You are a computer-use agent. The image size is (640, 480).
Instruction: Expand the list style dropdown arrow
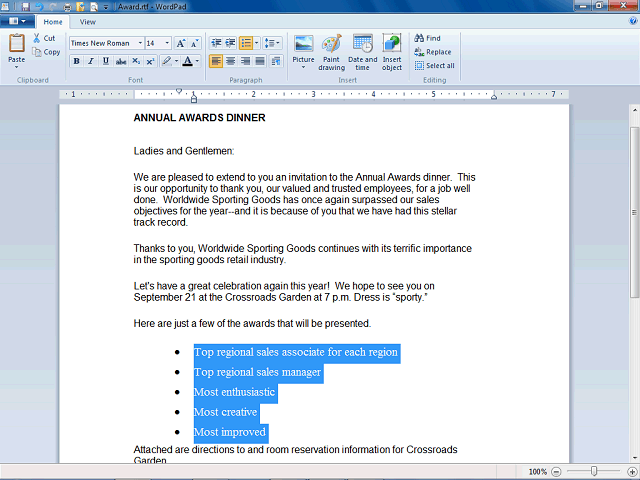256,43
